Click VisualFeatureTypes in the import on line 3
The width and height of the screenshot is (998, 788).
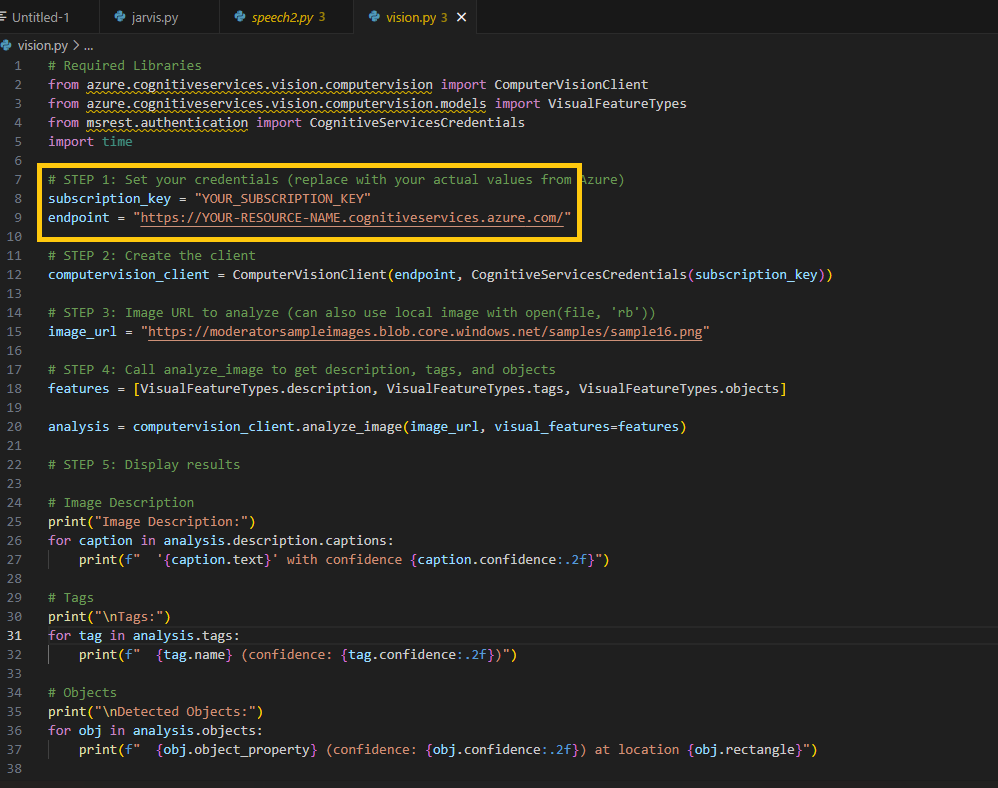coord(617,104)
